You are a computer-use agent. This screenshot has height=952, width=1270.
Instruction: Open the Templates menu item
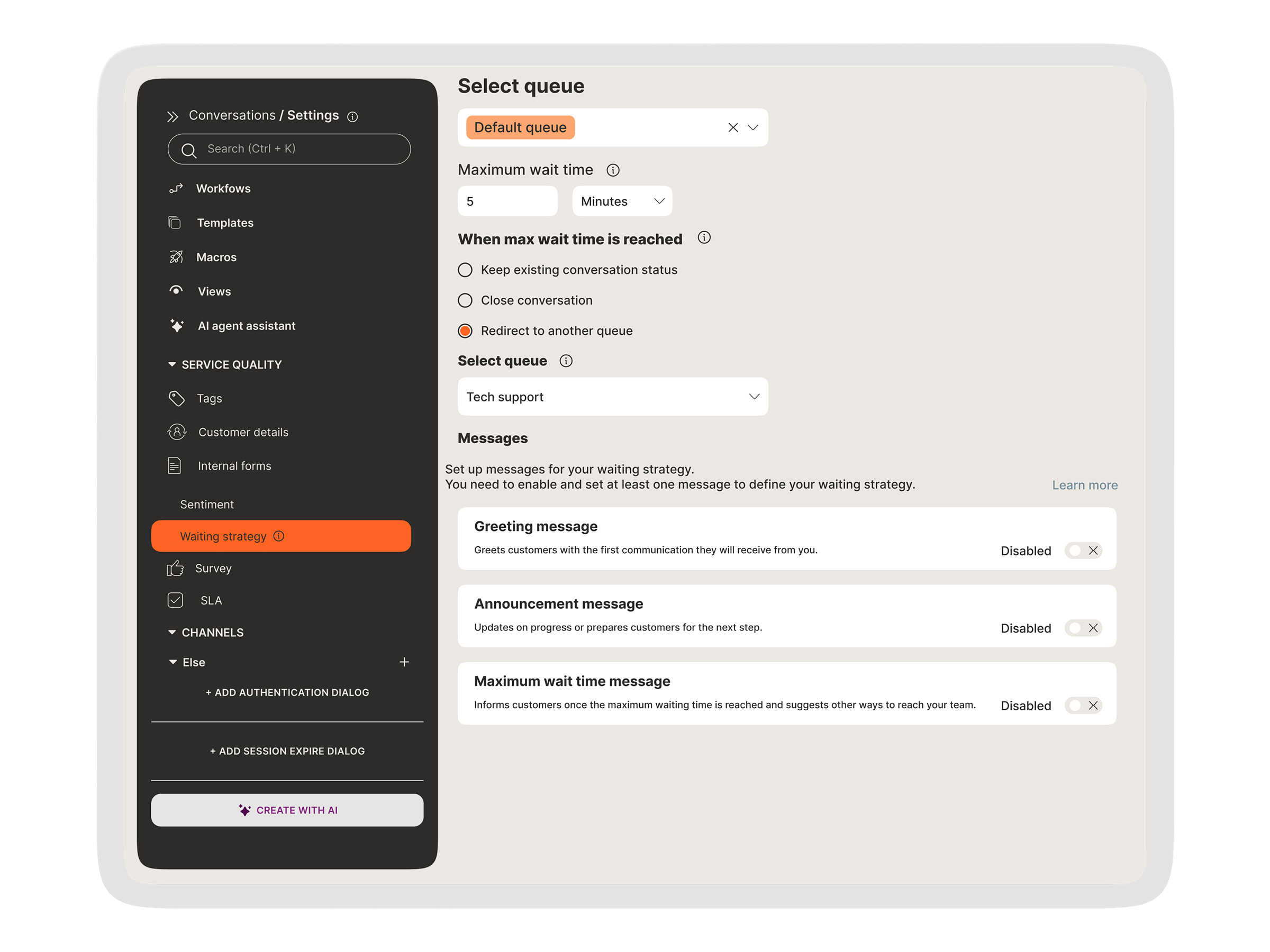click(x=224, y=223)
